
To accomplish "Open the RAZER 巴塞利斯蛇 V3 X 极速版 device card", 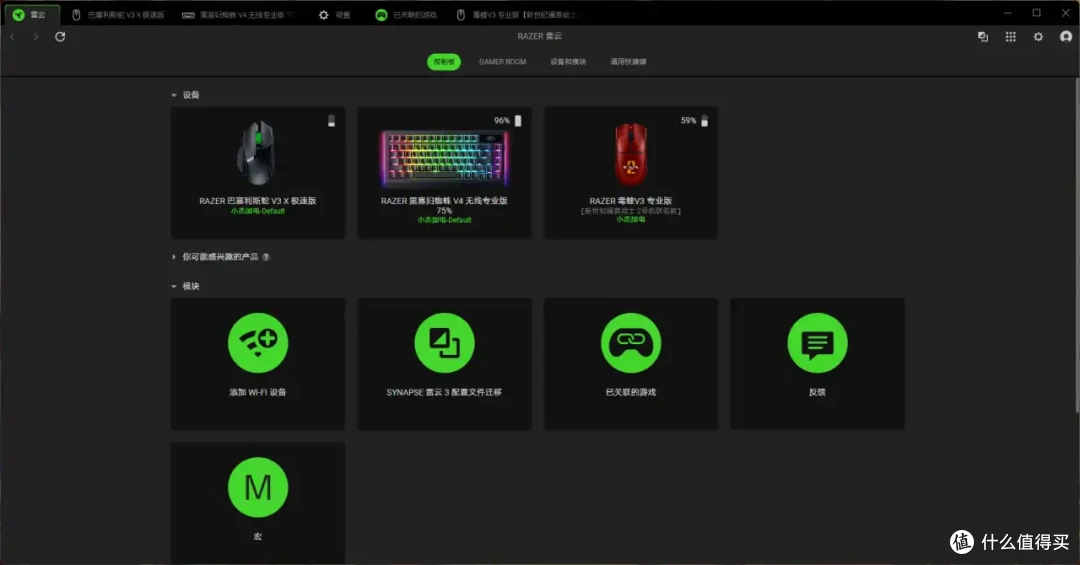I will point(258,172).
